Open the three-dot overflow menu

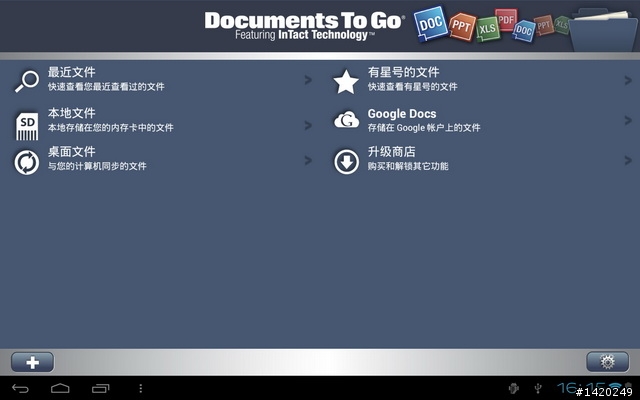point(140,389)
